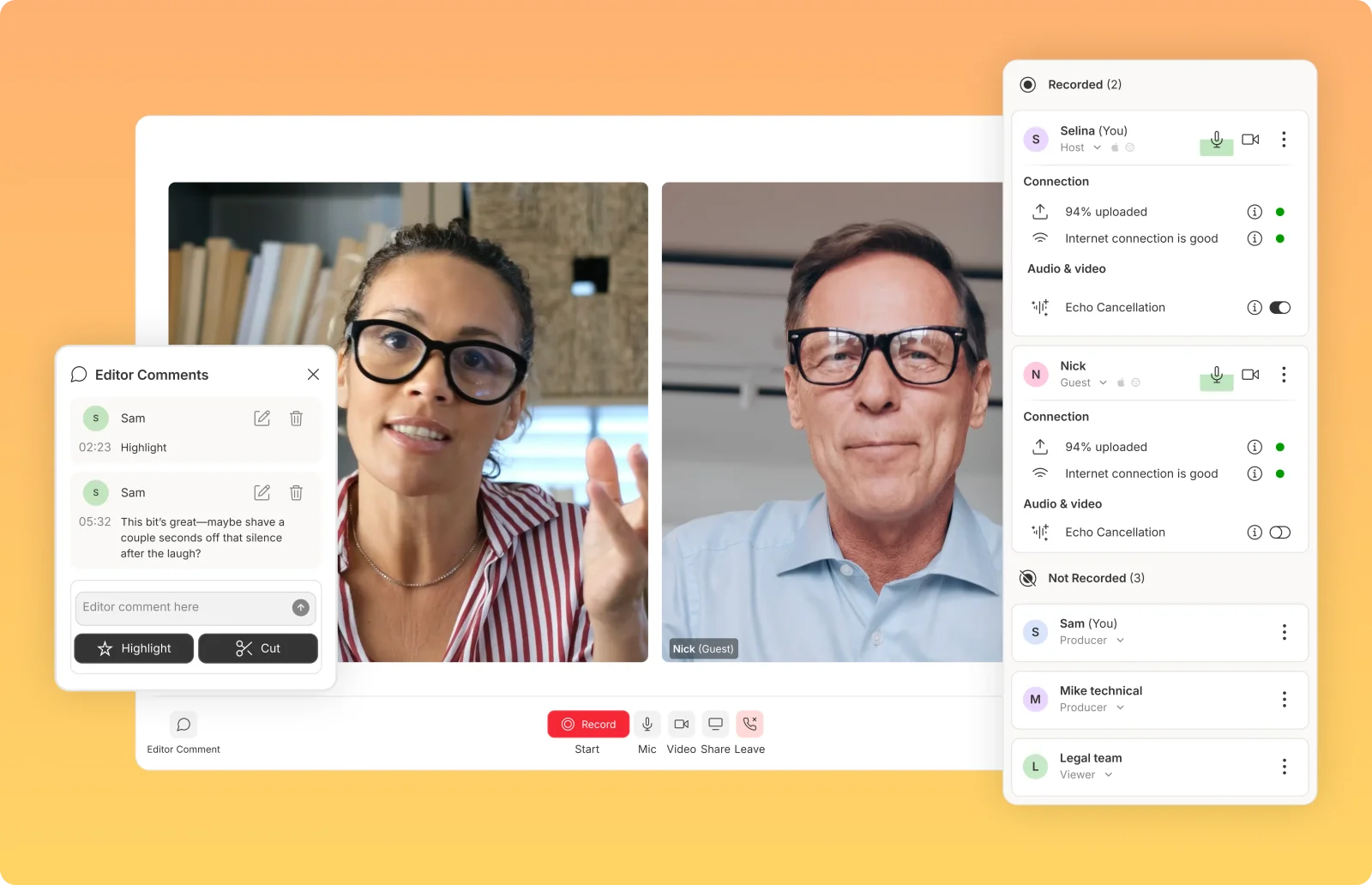Close the Editor Comments panel

click(313, 375)
